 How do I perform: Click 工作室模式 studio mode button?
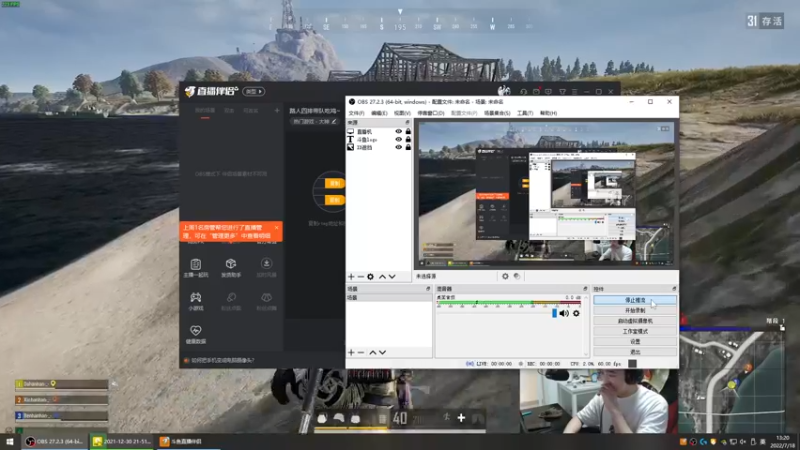click(635, 331)
